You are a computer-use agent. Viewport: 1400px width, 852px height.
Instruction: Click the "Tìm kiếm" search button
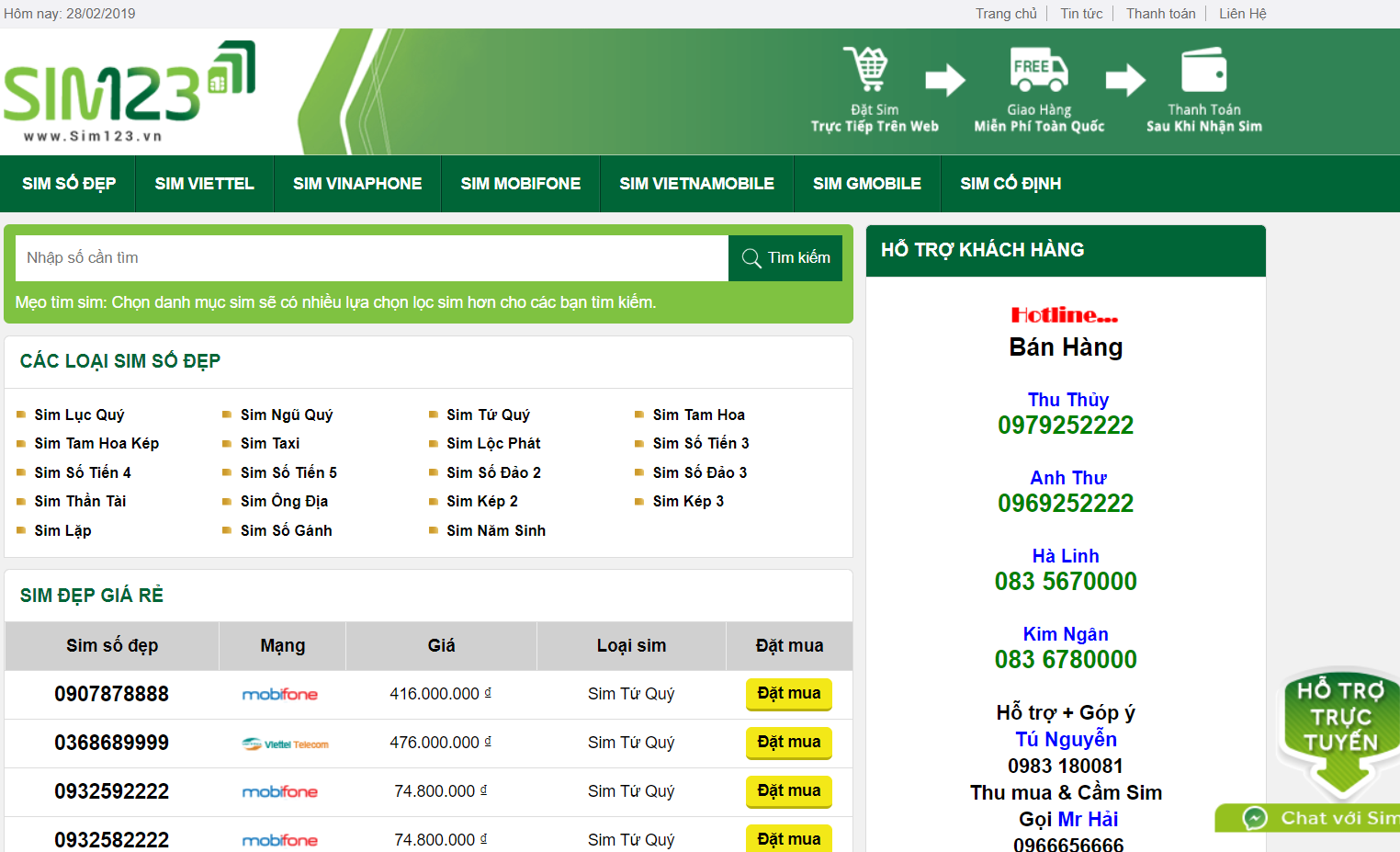click(785, 257)
